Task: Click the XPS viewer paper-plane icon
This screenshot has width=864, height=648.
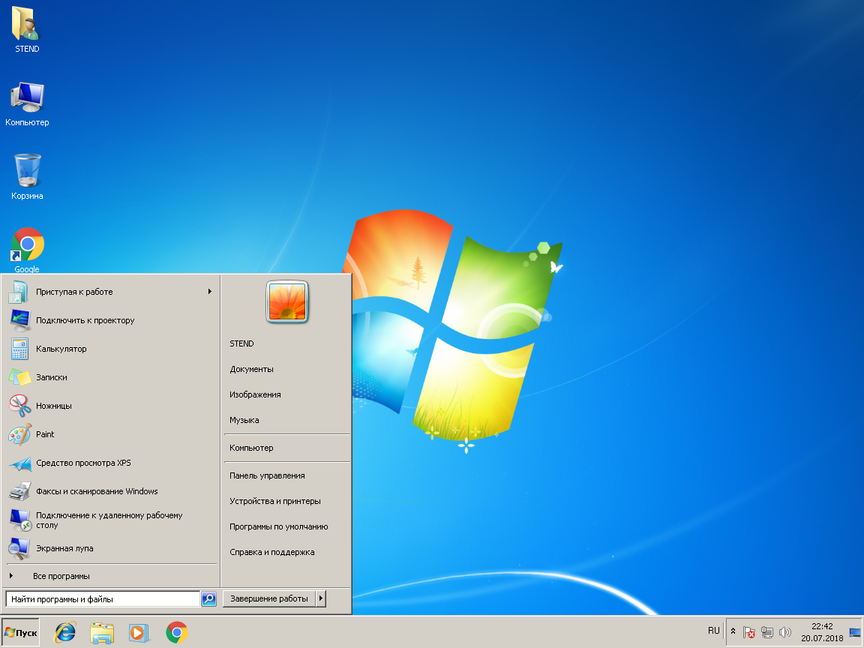Action: [x=20, y=463]
